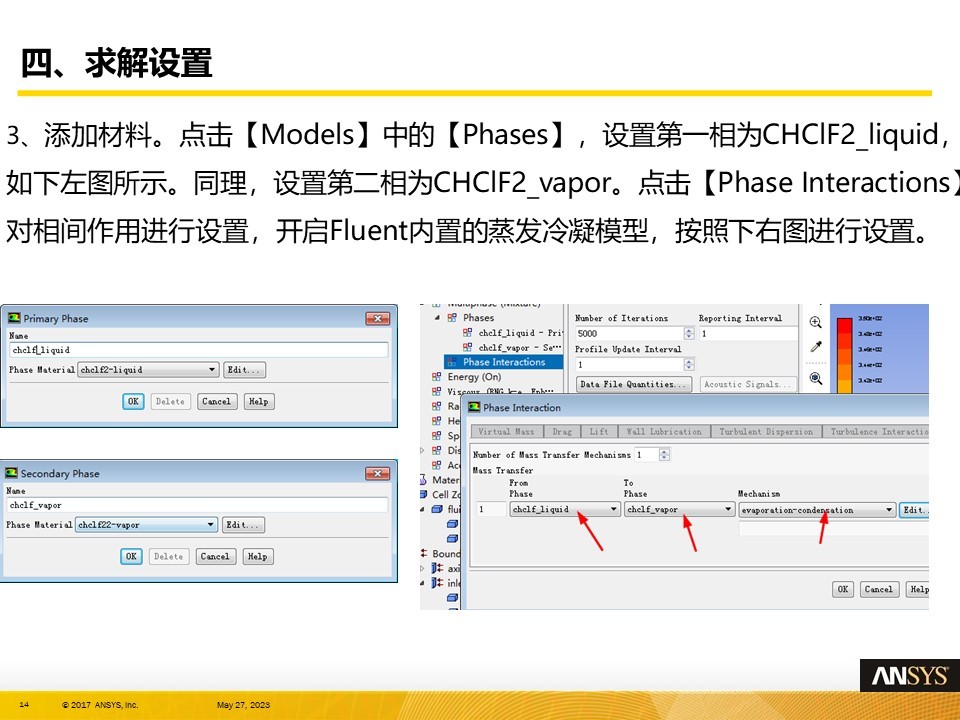This screenshot has height=720, width=960.
Task: Click the Materials flask icon in tree
Action: point(423,480)
